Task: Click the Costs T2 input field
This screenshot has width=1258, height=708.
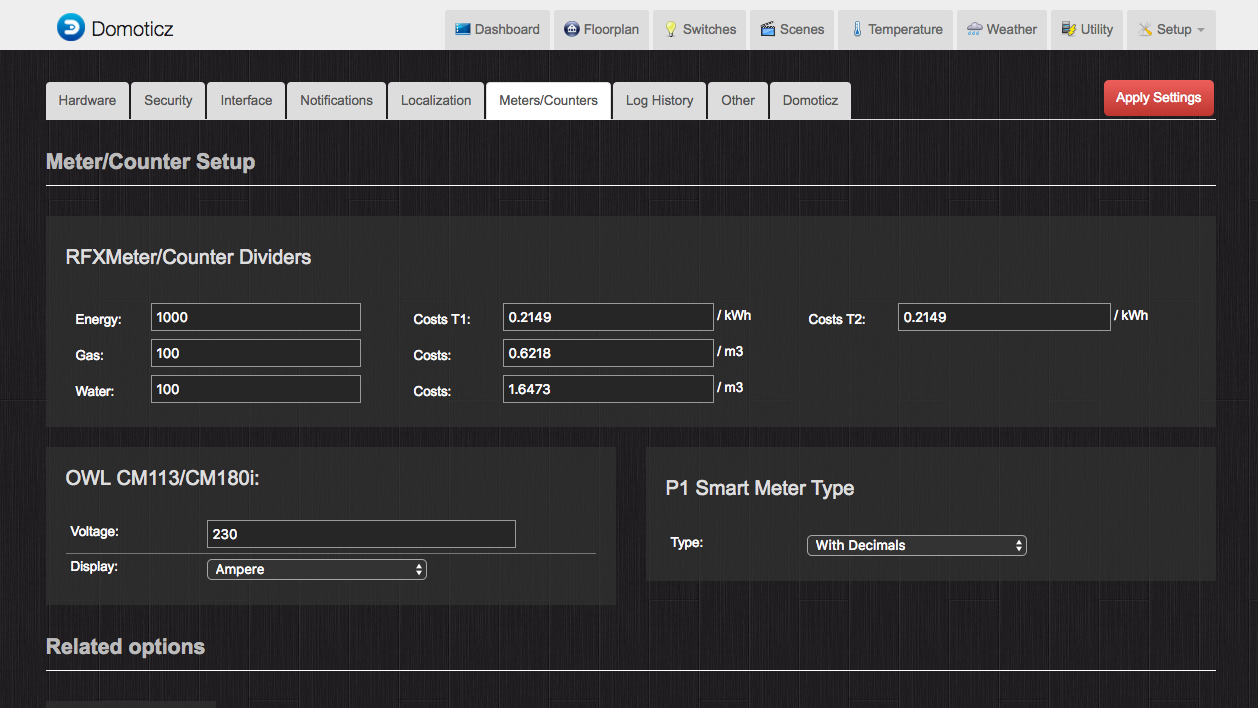Action: tap(1004, 317)
